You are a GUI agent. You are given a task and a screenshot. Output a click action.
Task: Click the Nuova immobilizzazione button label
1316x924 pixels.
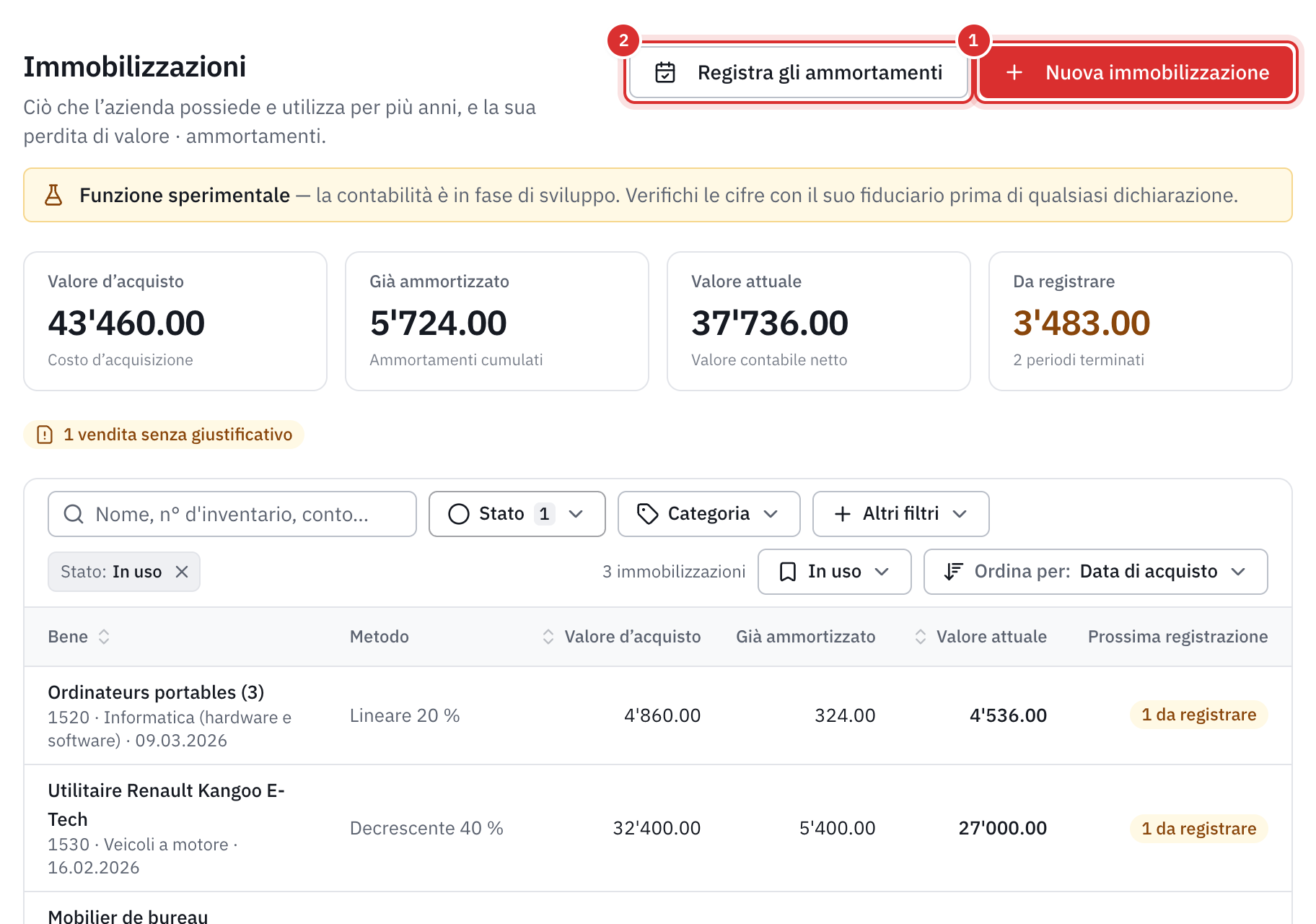(1157, 72)
